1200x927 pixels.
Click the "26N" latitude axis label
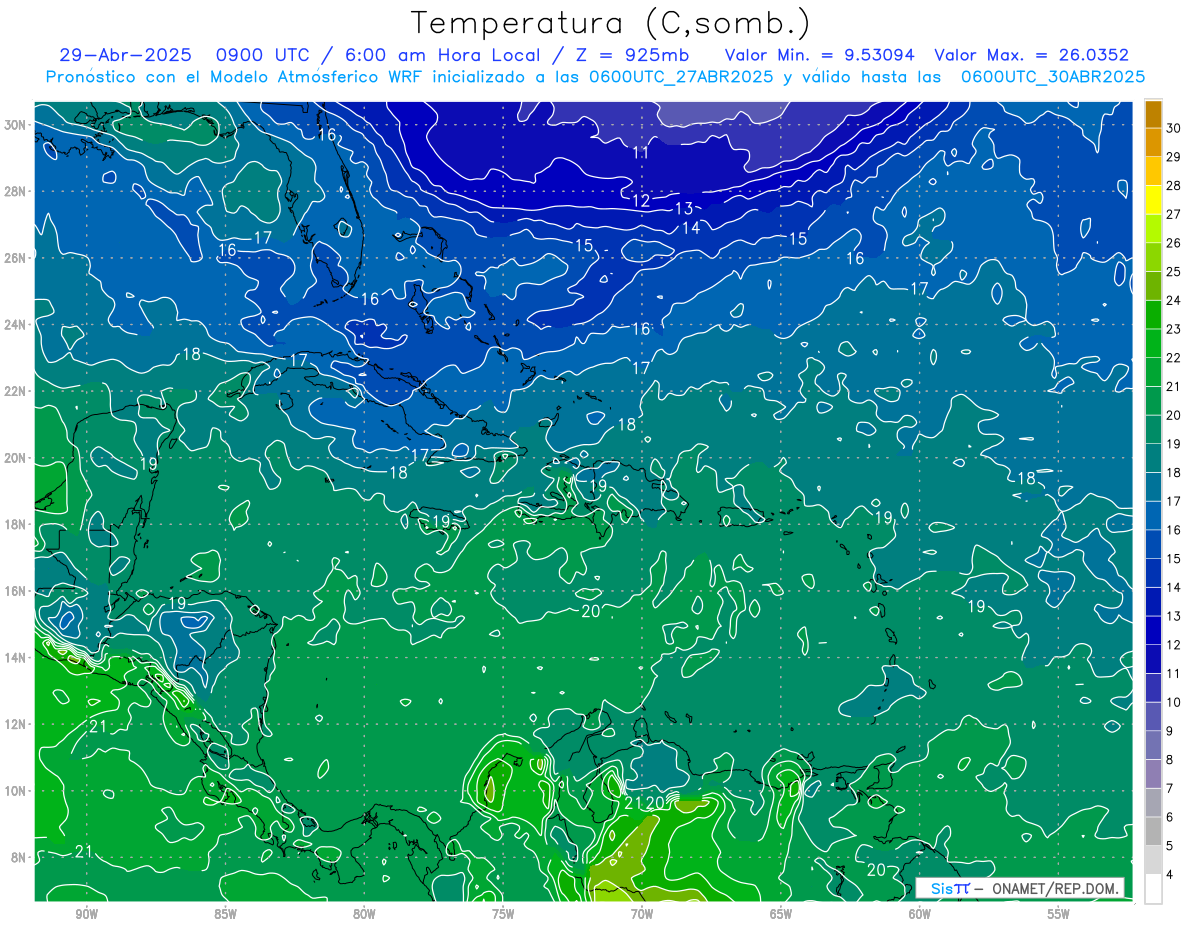16,257
